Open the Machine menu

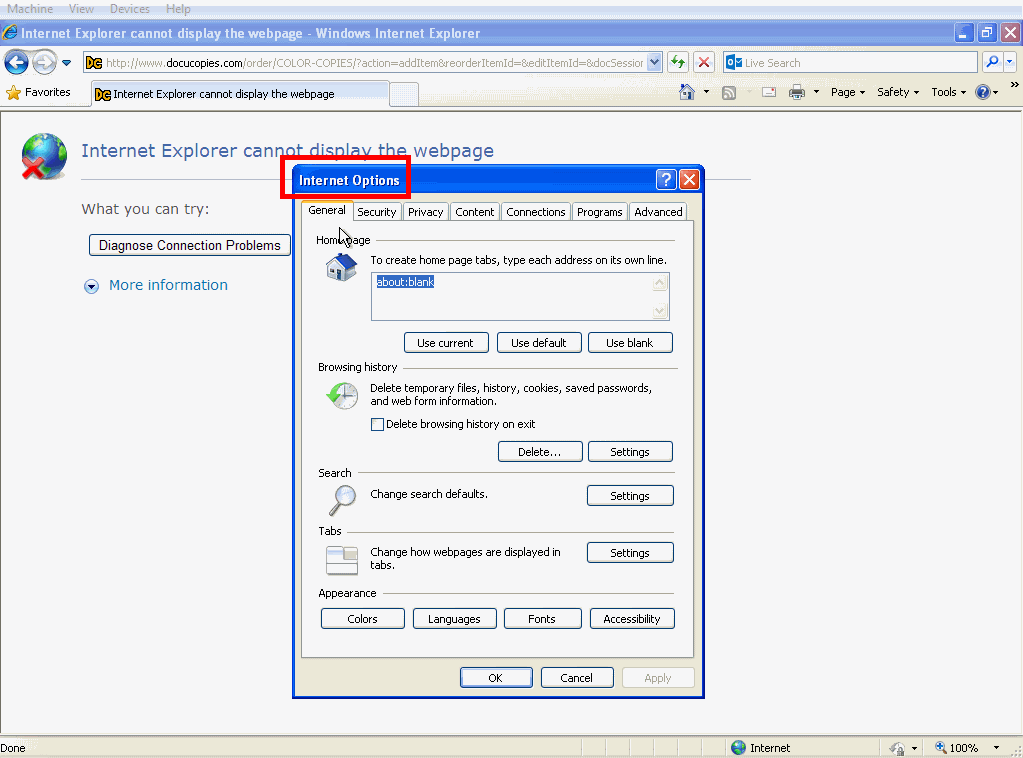[x=30, y=8]
